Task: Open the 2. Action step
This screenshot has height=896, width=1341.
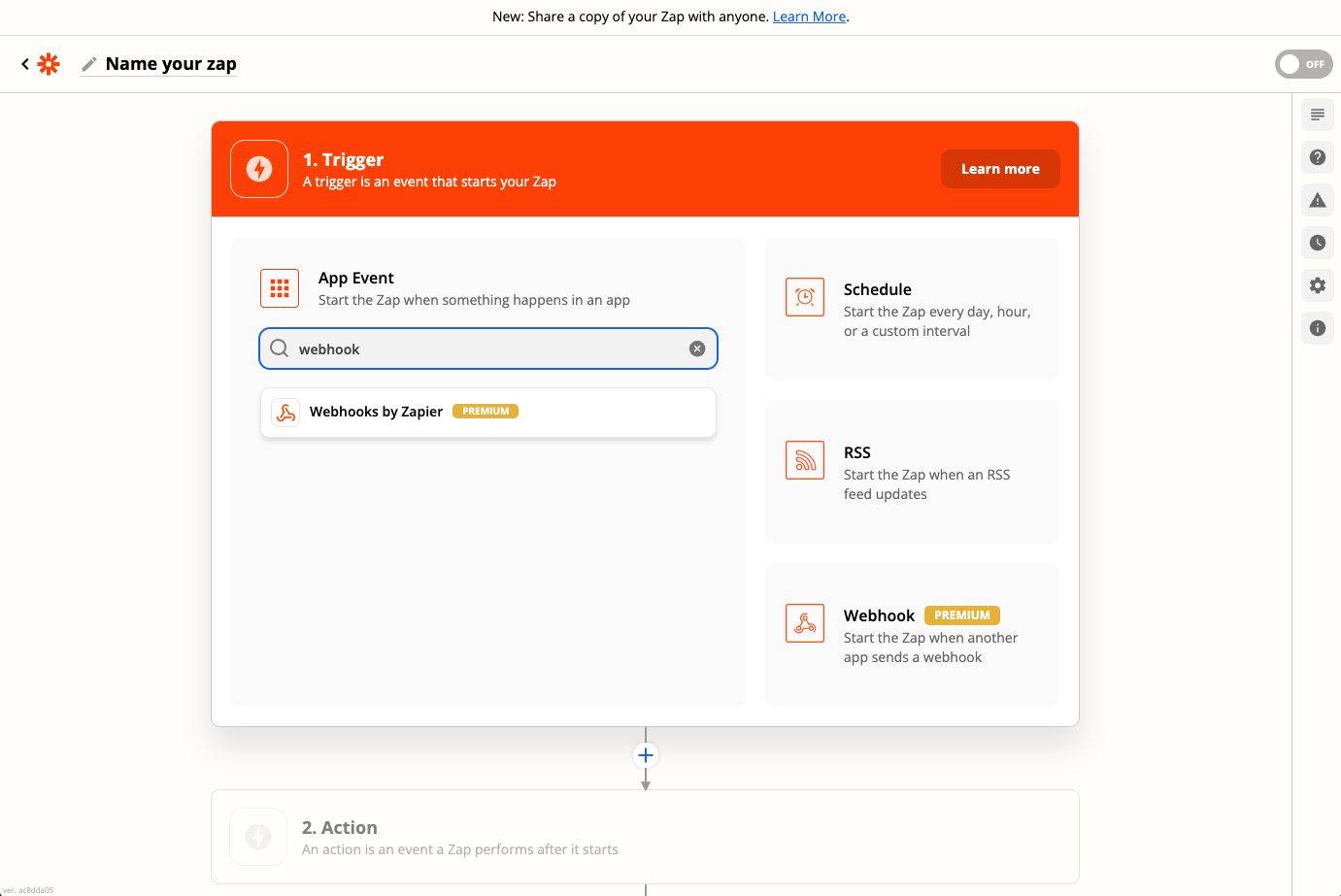Action: (x=645, y=837)
